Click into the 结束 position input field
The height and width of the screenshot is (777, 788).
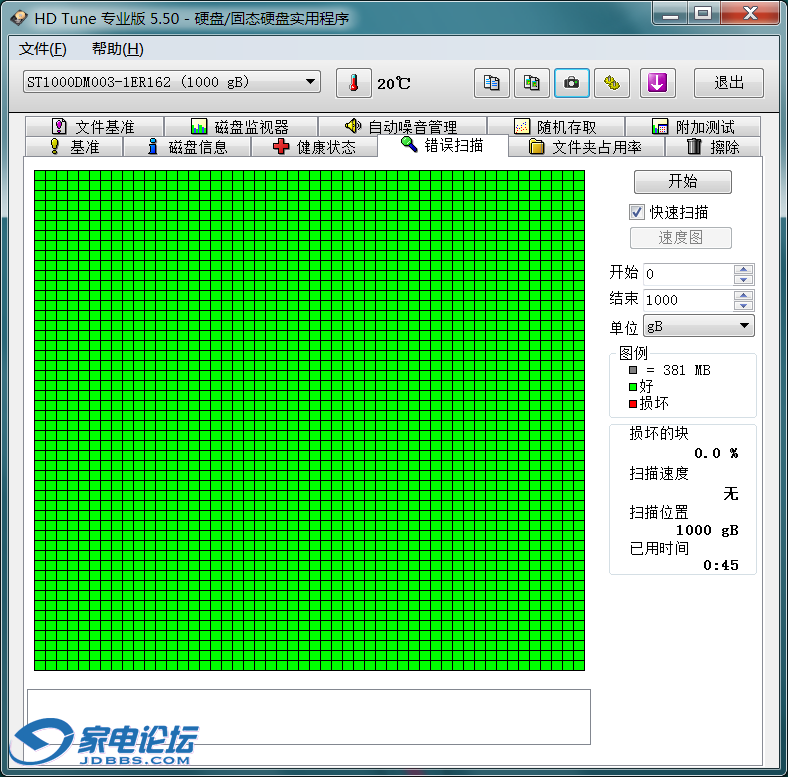click(688, 300)
